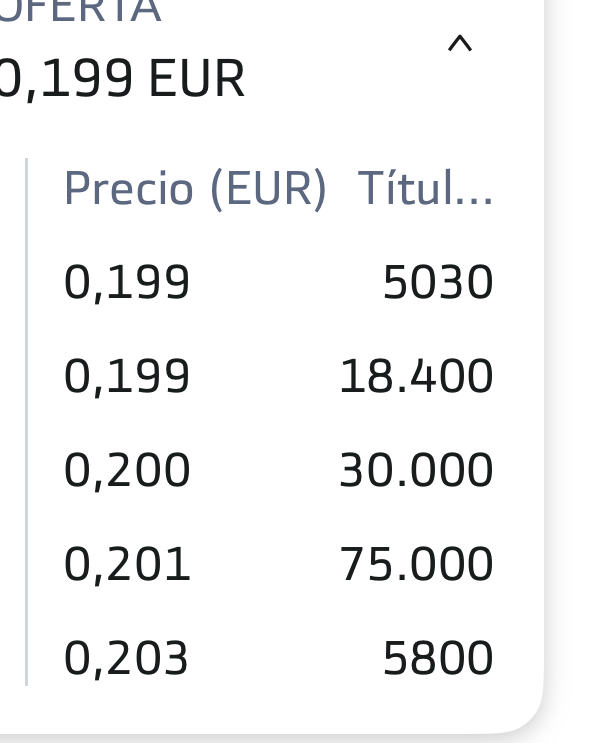Click the truncated Títul... column header
Image resolution: width=616 pixels, height=743 pixels.
pos(426,189)
